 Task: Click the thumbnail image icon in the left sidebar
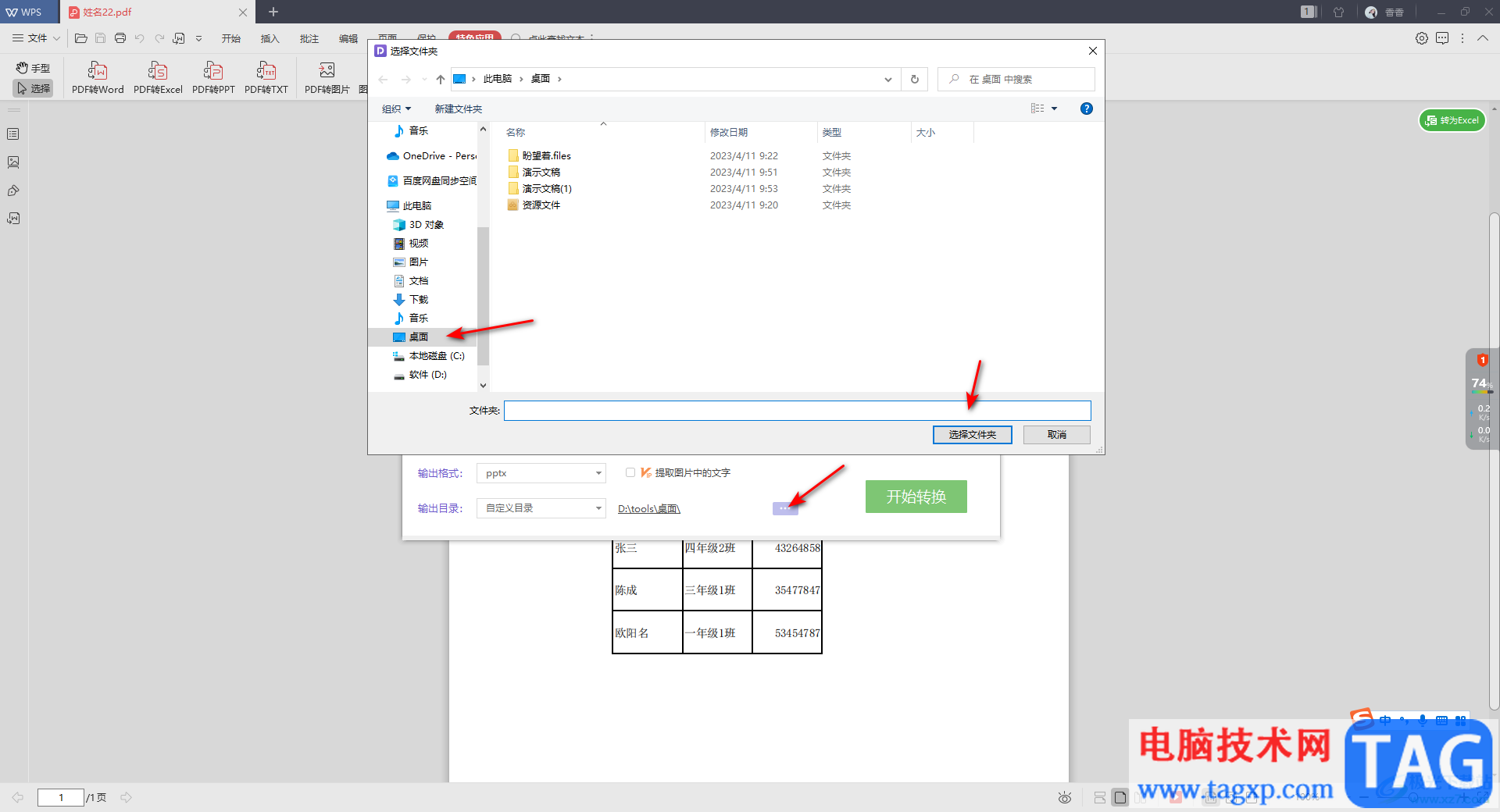(x=13, y=162)
